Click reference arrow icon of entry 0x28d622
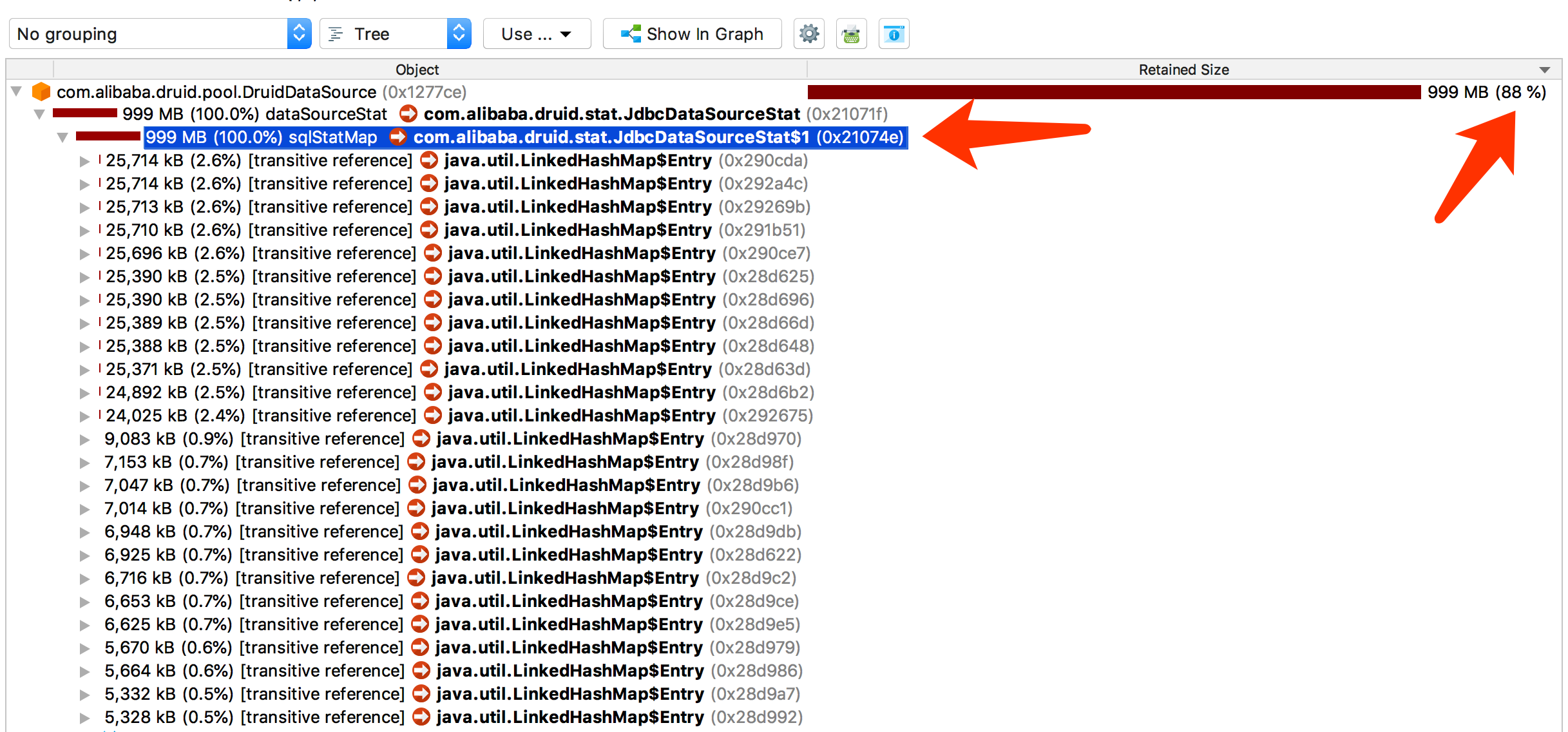This screenshot has height=732, width=1568. click(x=420, y=555)
